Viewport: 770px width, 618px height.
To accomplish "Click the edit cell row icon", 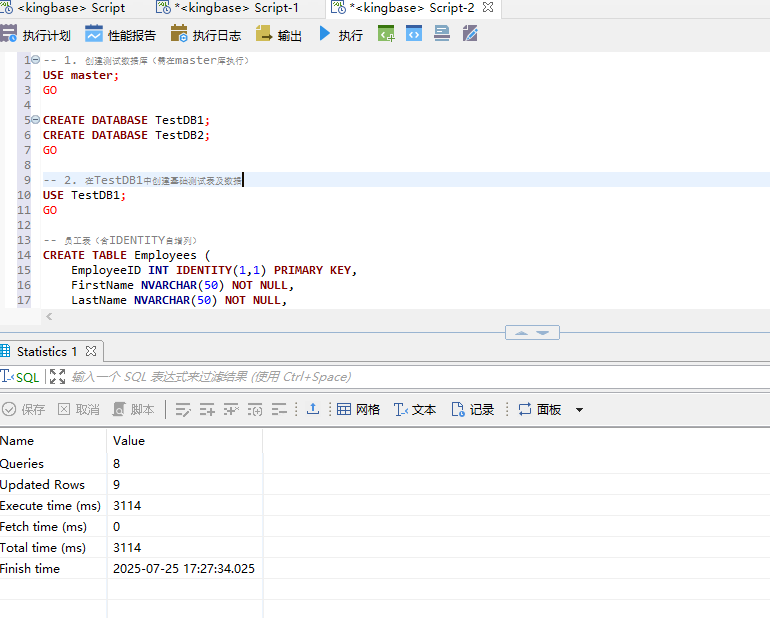I will [183, 409].
